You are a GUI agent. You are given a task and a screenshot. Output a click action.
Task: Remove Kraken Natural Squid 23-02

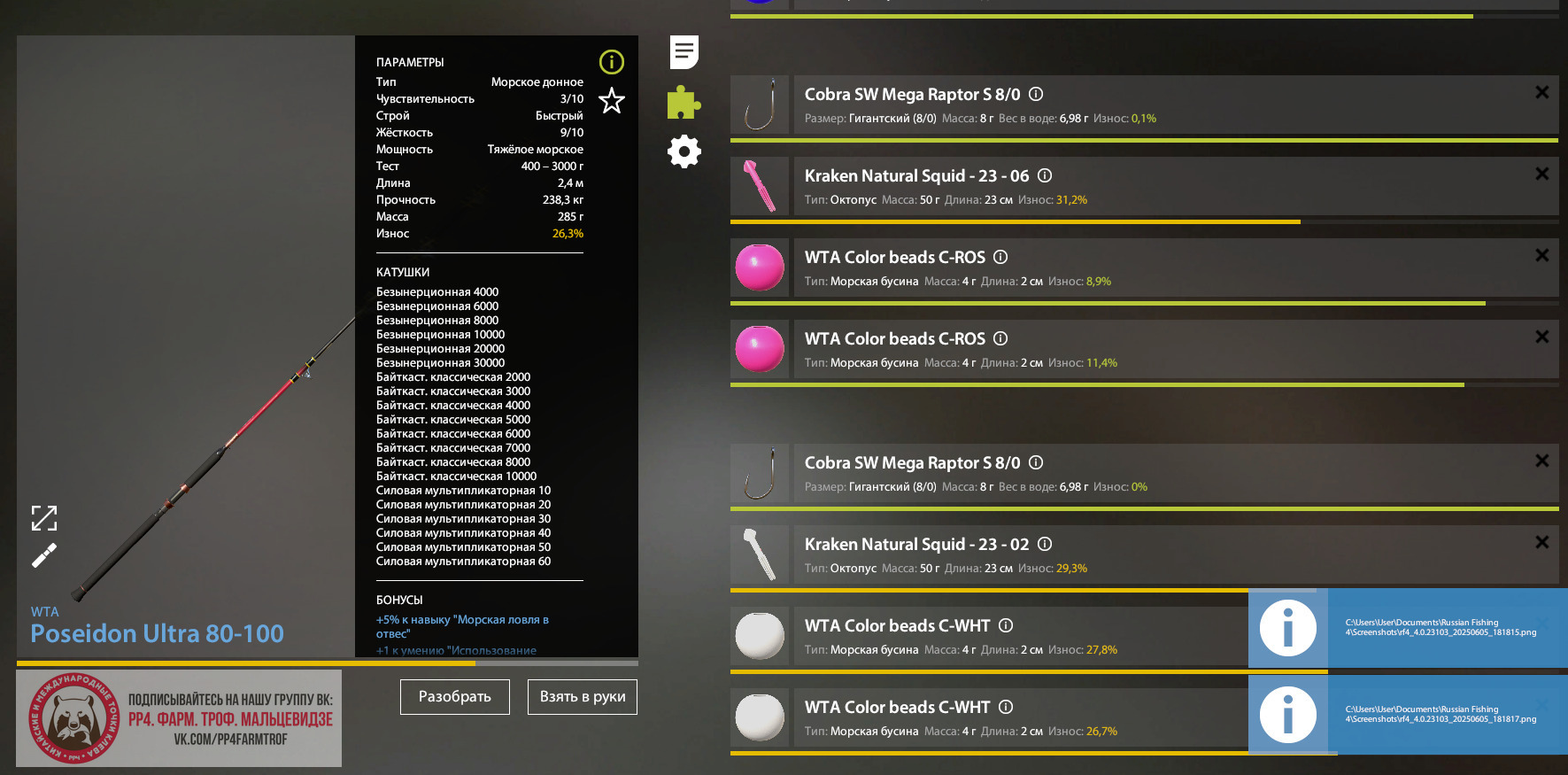[1542, 542]
